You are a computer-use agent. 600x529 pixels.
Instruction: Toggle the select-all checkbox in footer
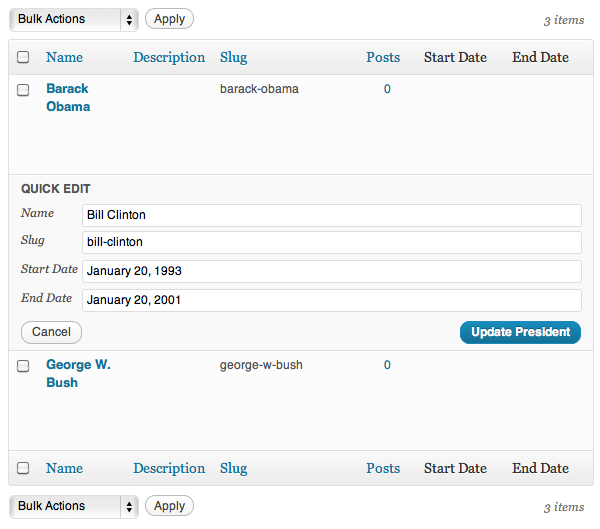pos(24,469)
